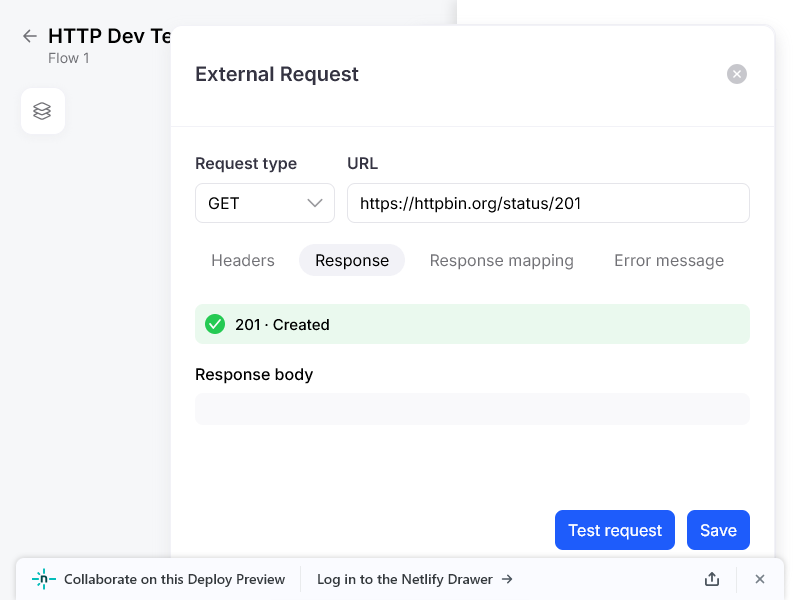Image resolution: width=800 pixels, height=600 pixels.
Task: Click the Save button
Action: tap(718, 530)
